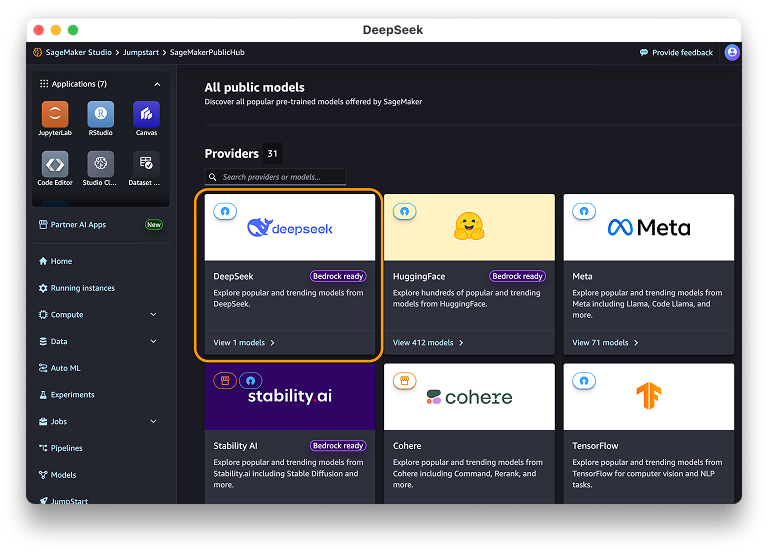Click SageMaker Studio breadcrumb link

[x=78, y=52]
